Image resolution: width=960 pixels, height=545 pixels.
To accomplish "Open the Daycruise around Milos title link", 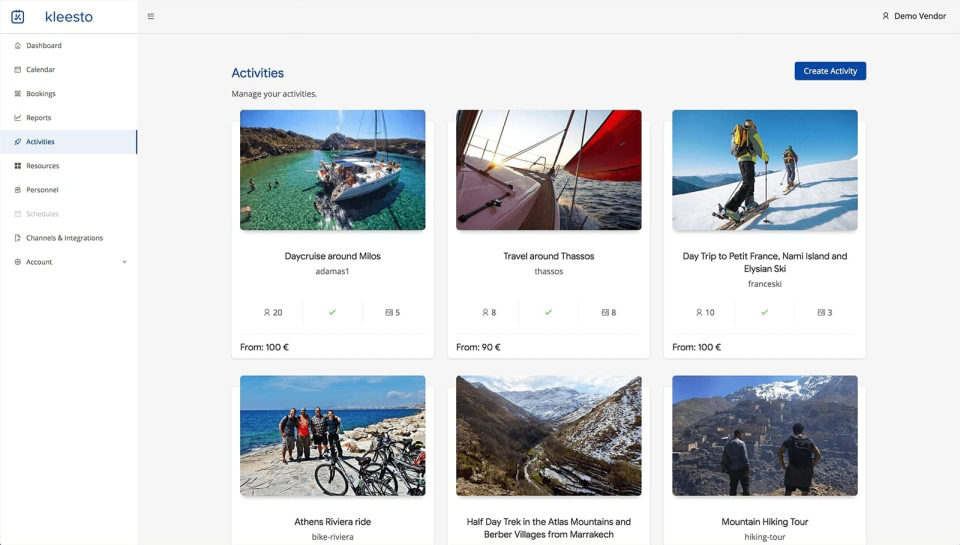I will point(332,256).
